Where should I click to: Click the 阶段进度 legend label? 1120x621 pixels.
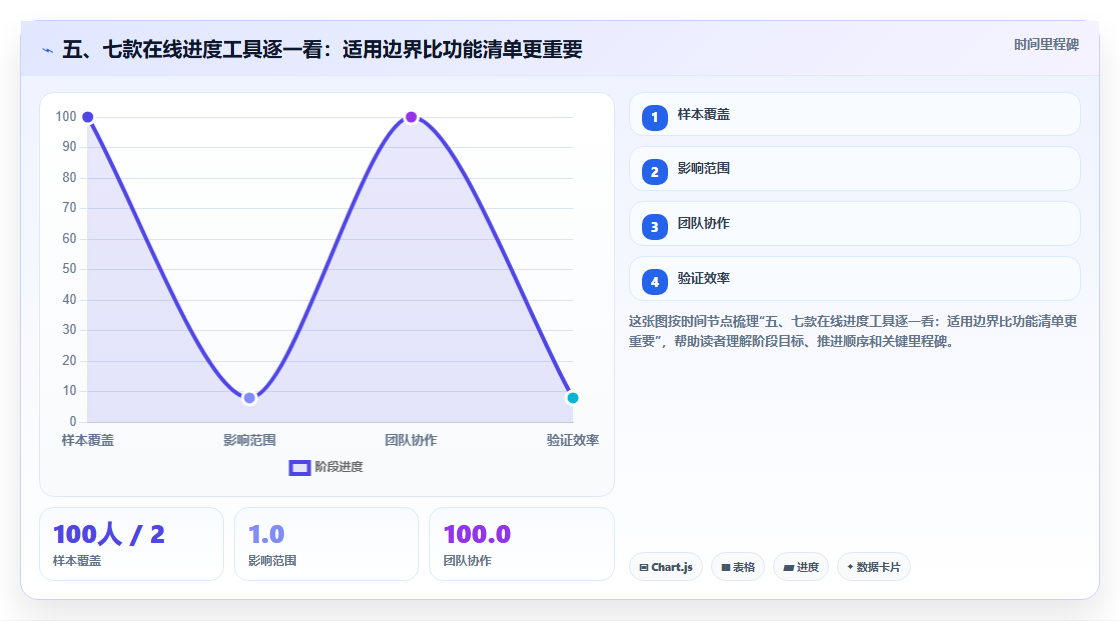pyautogui.click(x=339, y=467)
